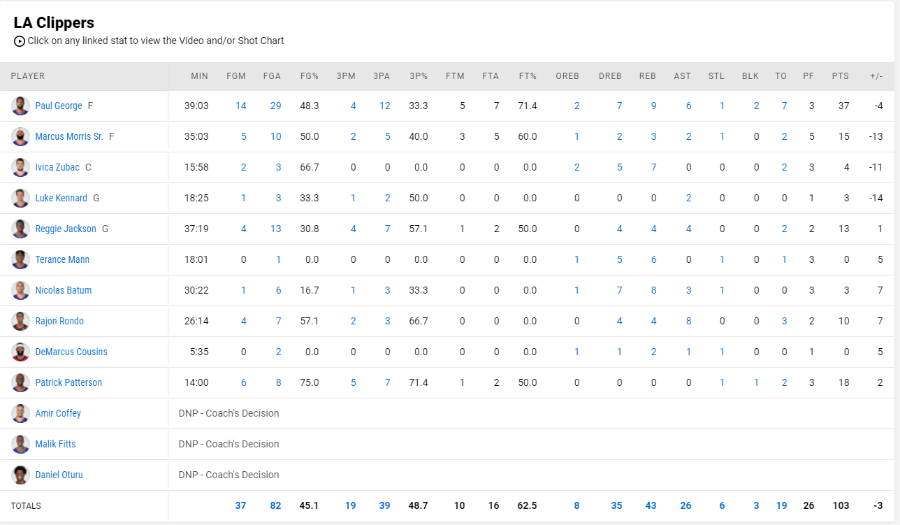View team total 19 three-pointers made
This screenshot has height=525, width=900.
pyautogui.click(x=350, y=505)
